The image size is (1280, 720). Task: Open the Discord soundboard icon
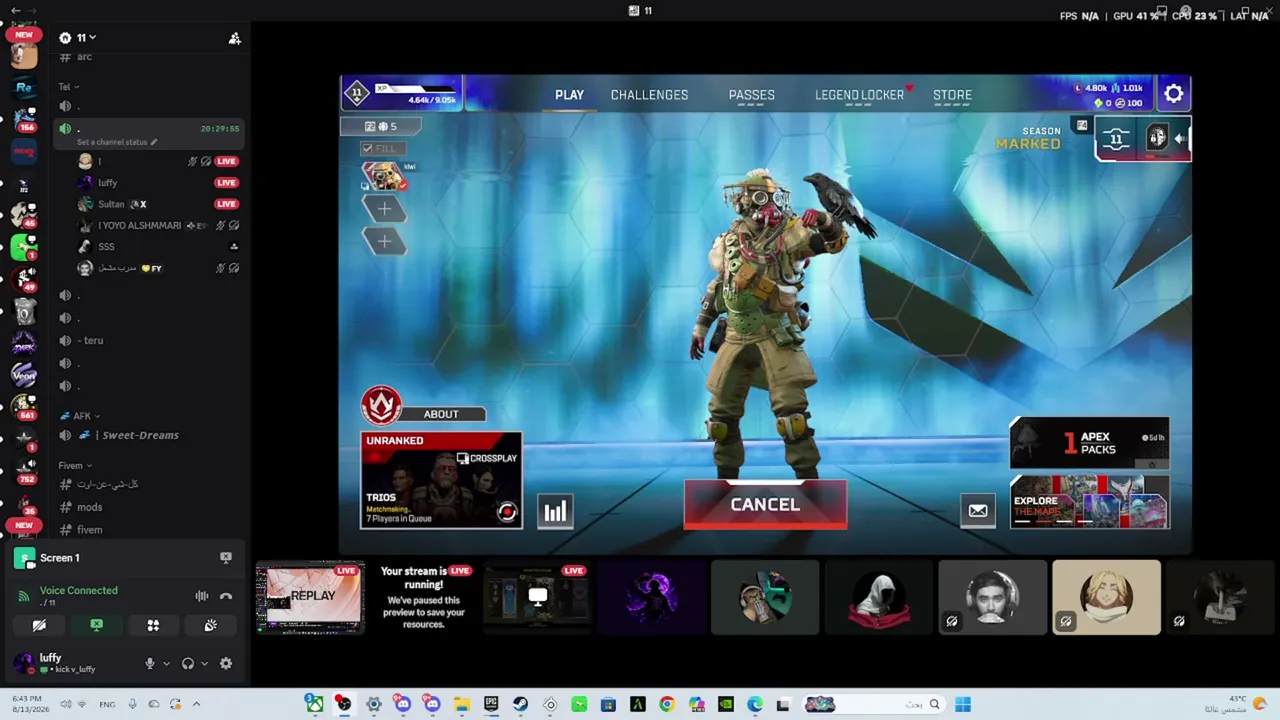click(210, 625)
